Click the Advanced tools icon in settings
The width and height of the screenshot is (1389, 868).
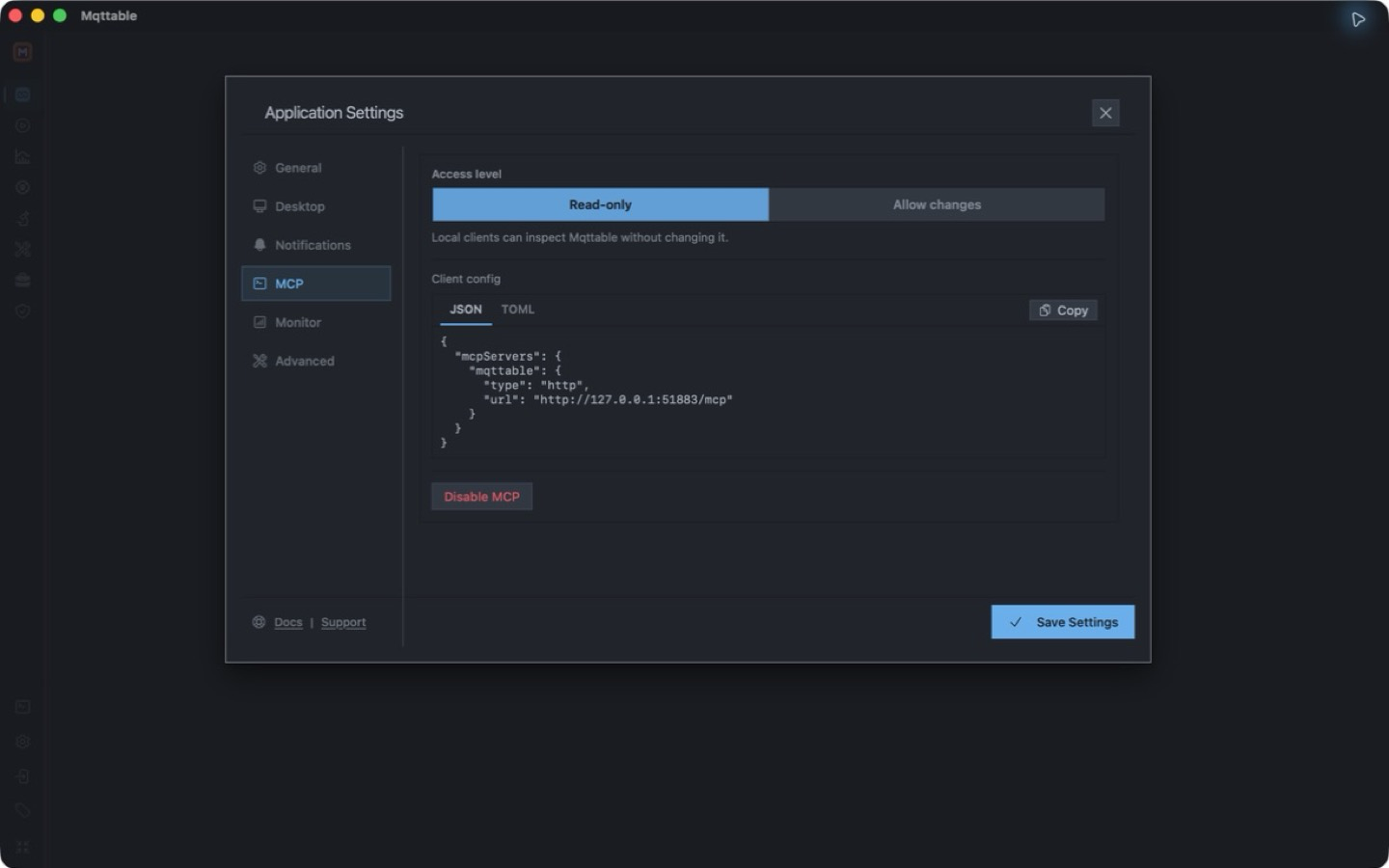pos(259,361)
